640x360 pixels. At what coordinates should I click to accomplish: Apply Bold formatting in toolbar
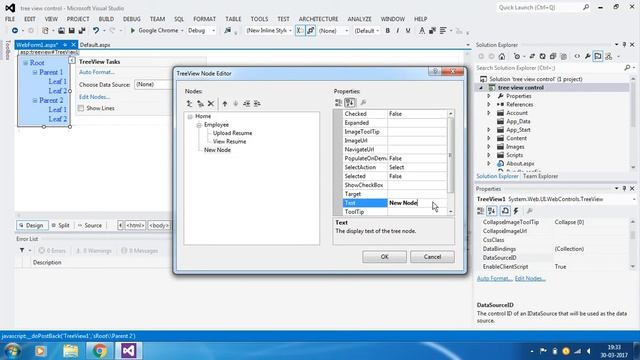click(387, 31)
